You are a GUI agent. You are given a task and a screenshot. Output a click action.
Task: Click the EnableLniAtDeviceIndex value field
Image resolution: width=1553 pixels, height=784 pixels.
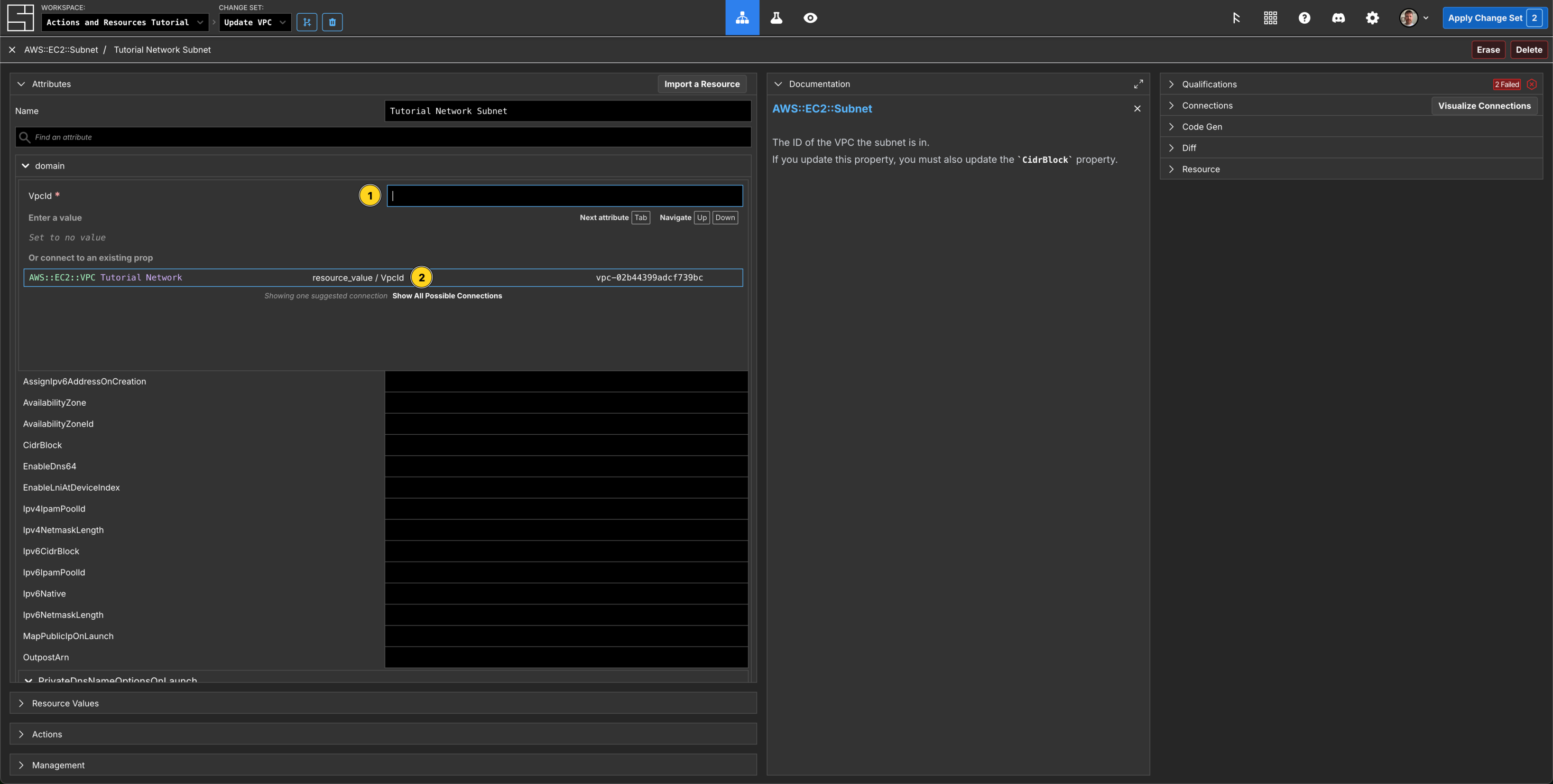point(566,488)
